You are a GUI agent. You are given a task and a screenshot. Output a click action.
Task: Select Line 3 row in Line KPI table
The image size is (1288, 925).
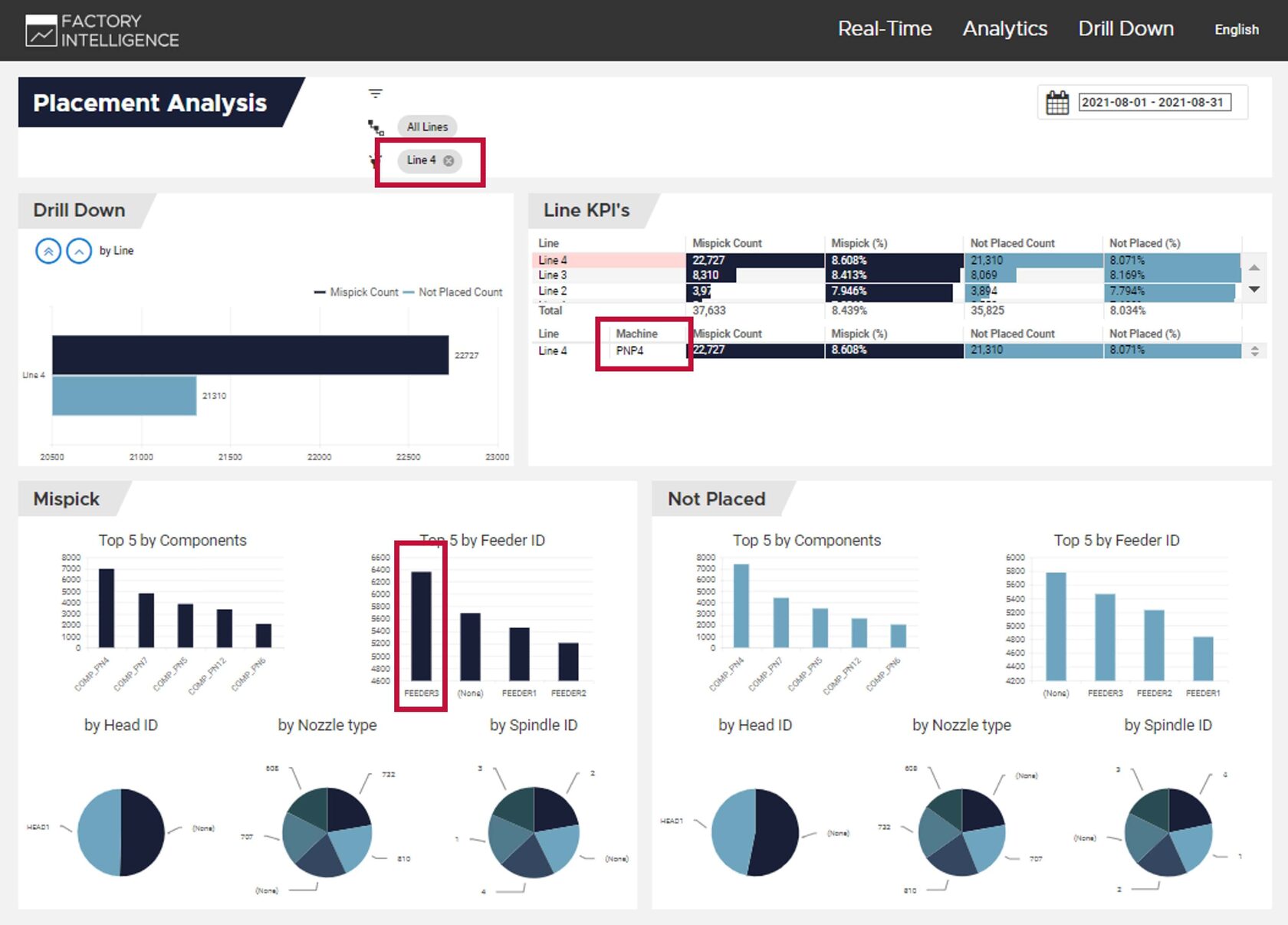click(x=886, y=275)
